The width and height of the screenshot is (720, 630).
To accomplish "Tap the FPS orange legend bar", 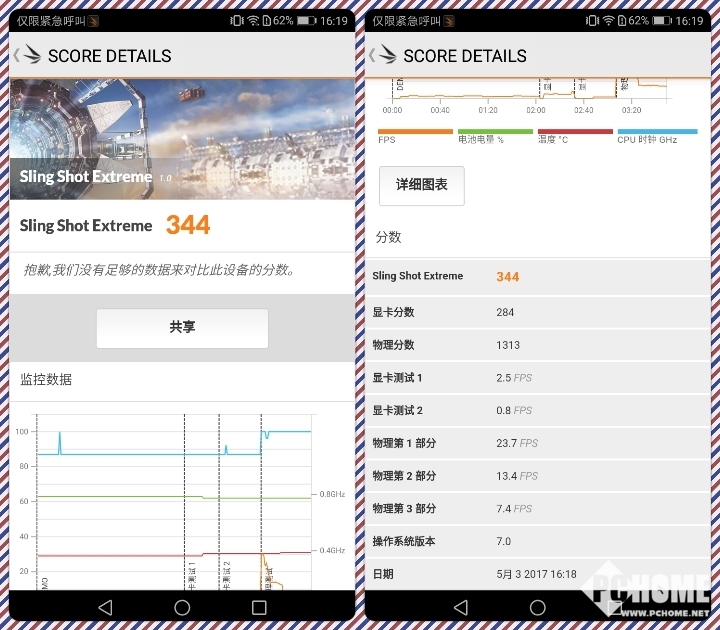I will pyautogui.click(x=415, y=132).
